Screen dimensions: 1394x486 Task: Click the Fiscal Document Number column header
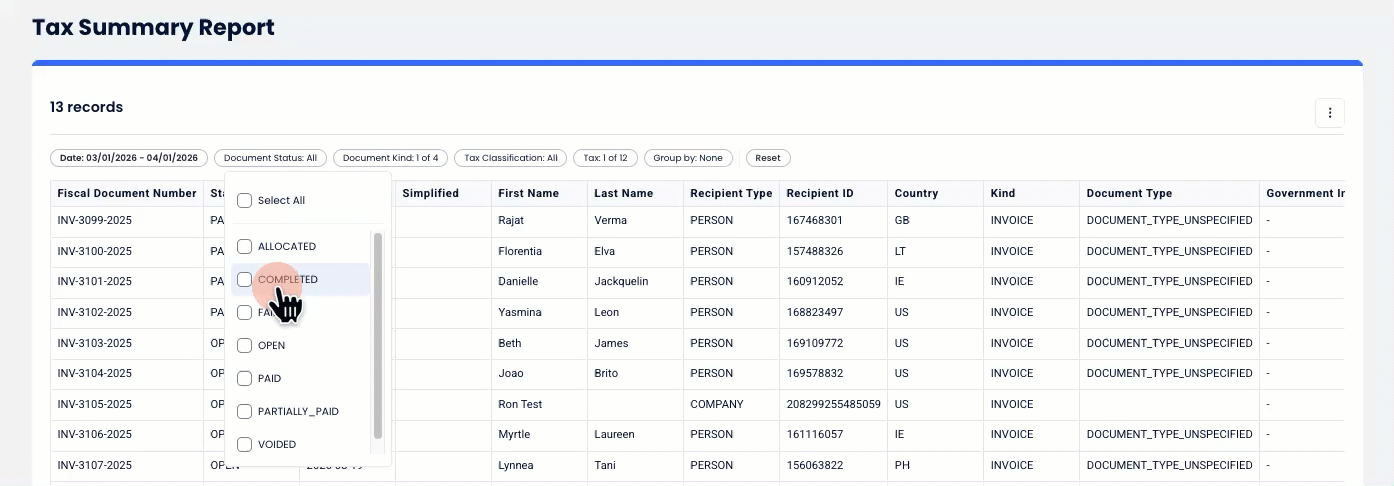(127, 193)
